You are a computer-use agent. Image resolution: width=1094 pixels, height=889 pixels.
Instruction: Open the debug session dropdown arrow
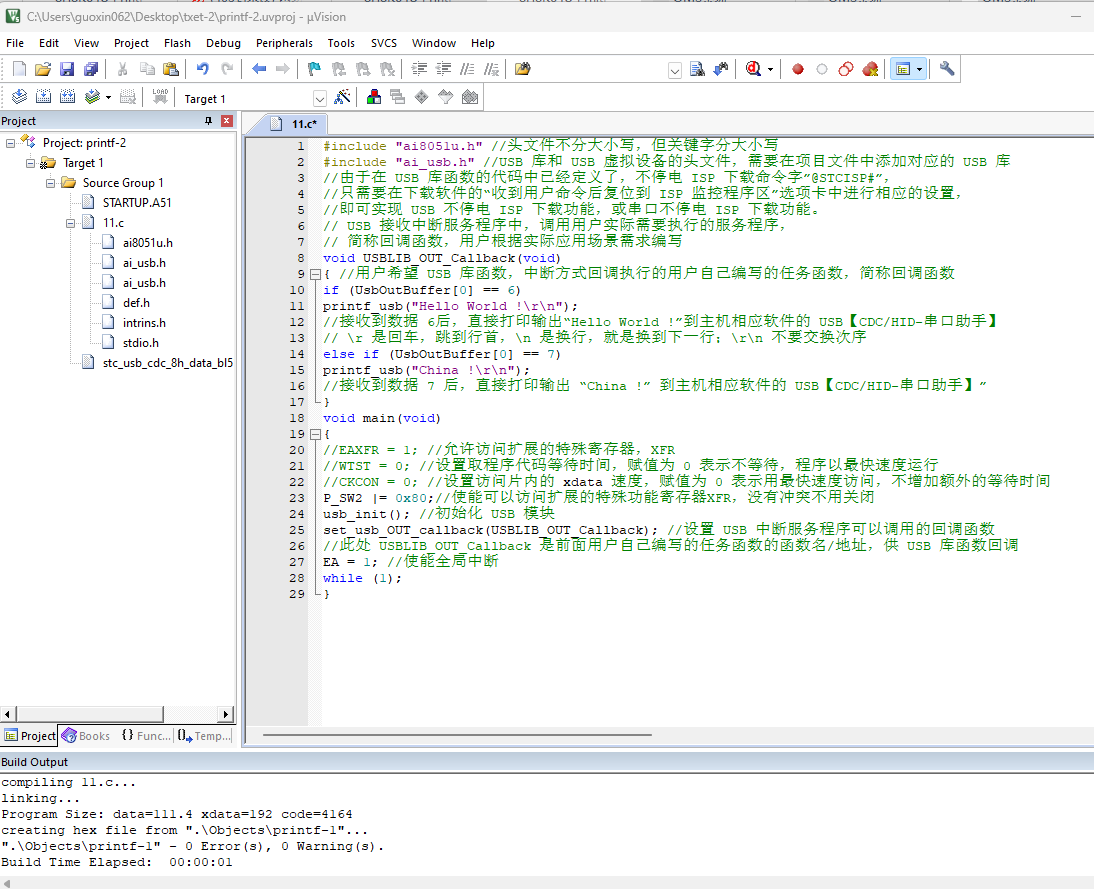coord(770,69)
